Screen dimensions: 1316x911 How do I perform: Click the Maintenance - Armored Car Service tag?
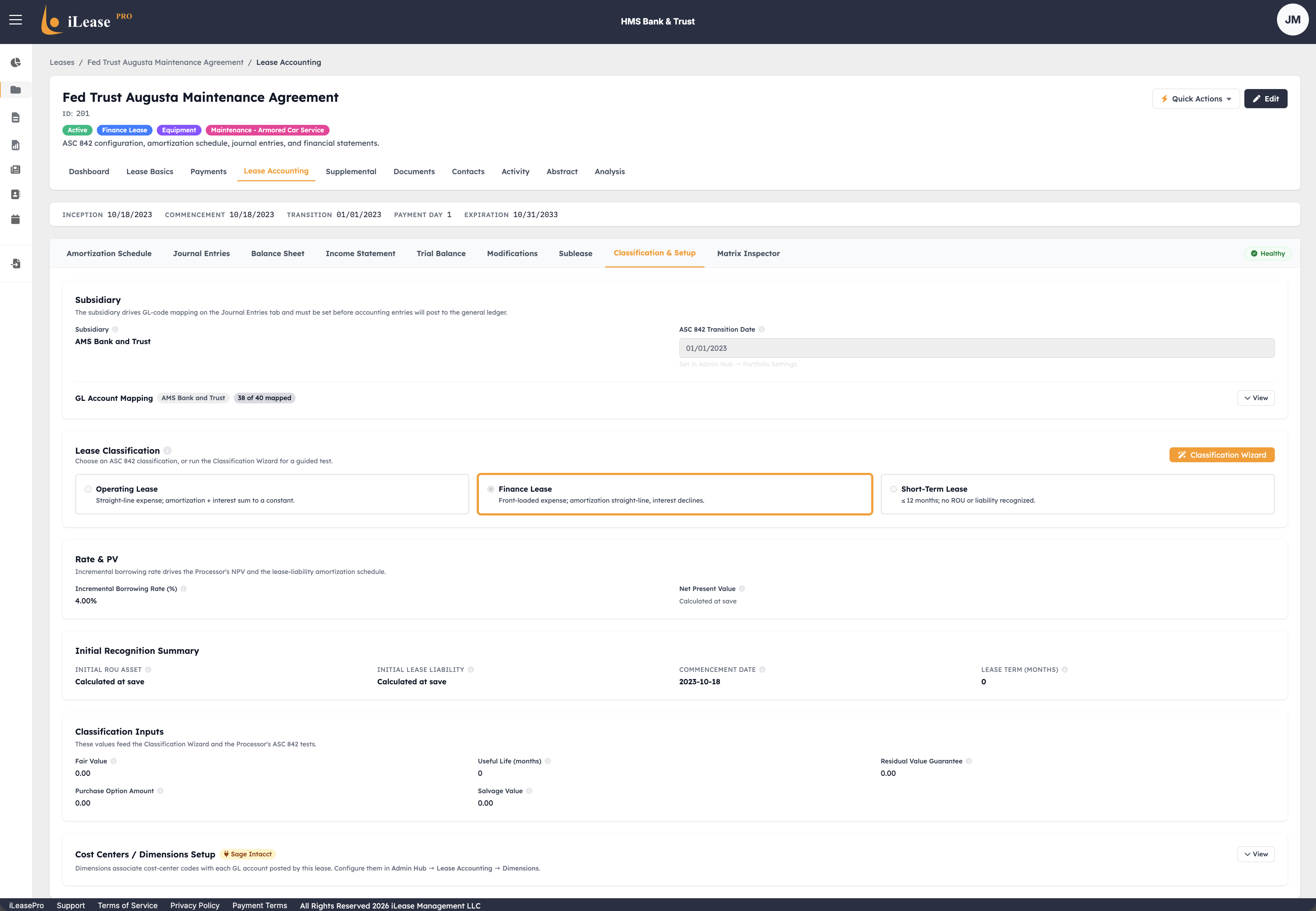(267, 130)
